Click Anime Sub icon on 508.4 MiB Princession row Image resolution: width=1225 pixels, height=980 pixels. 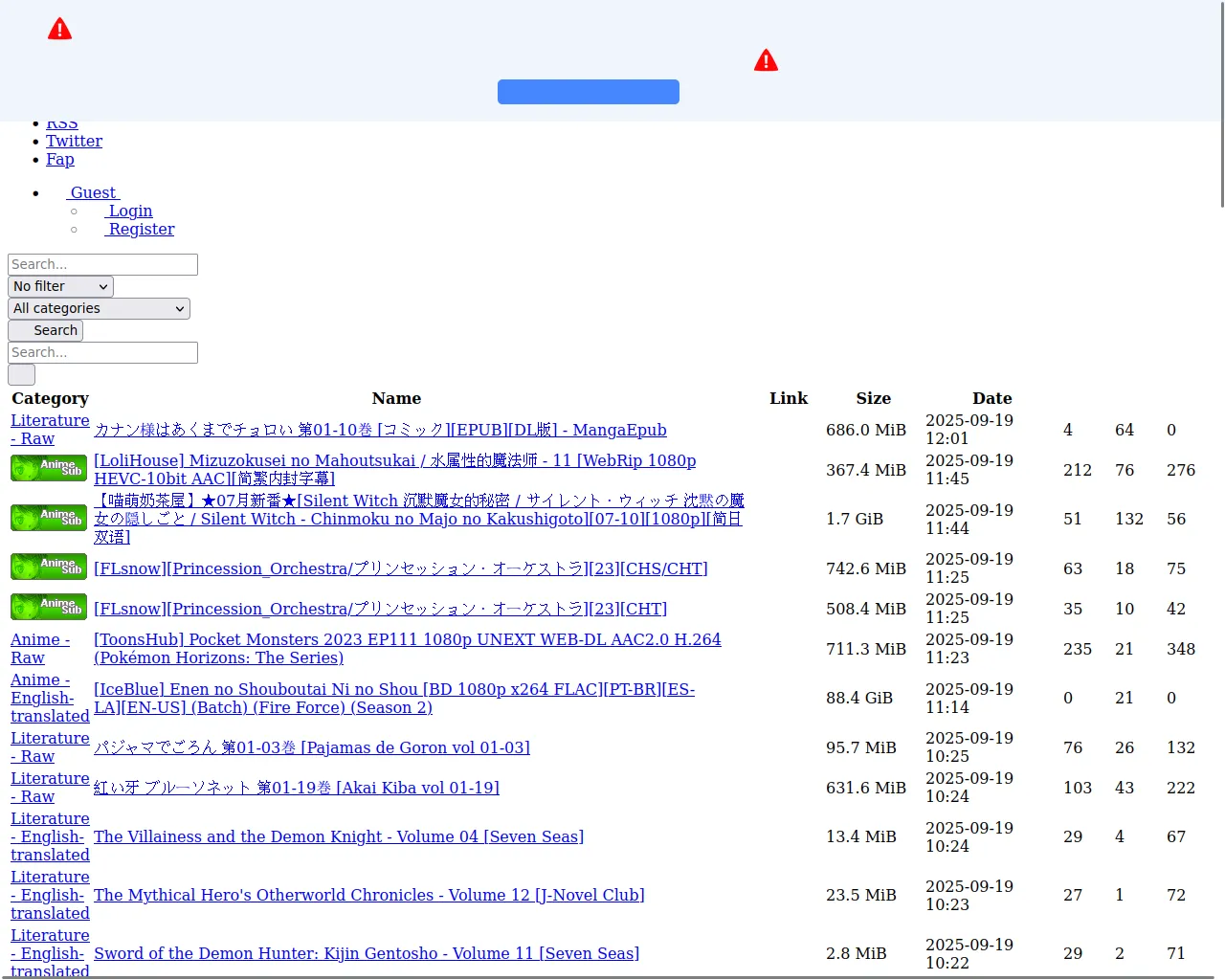coord(49,608)
